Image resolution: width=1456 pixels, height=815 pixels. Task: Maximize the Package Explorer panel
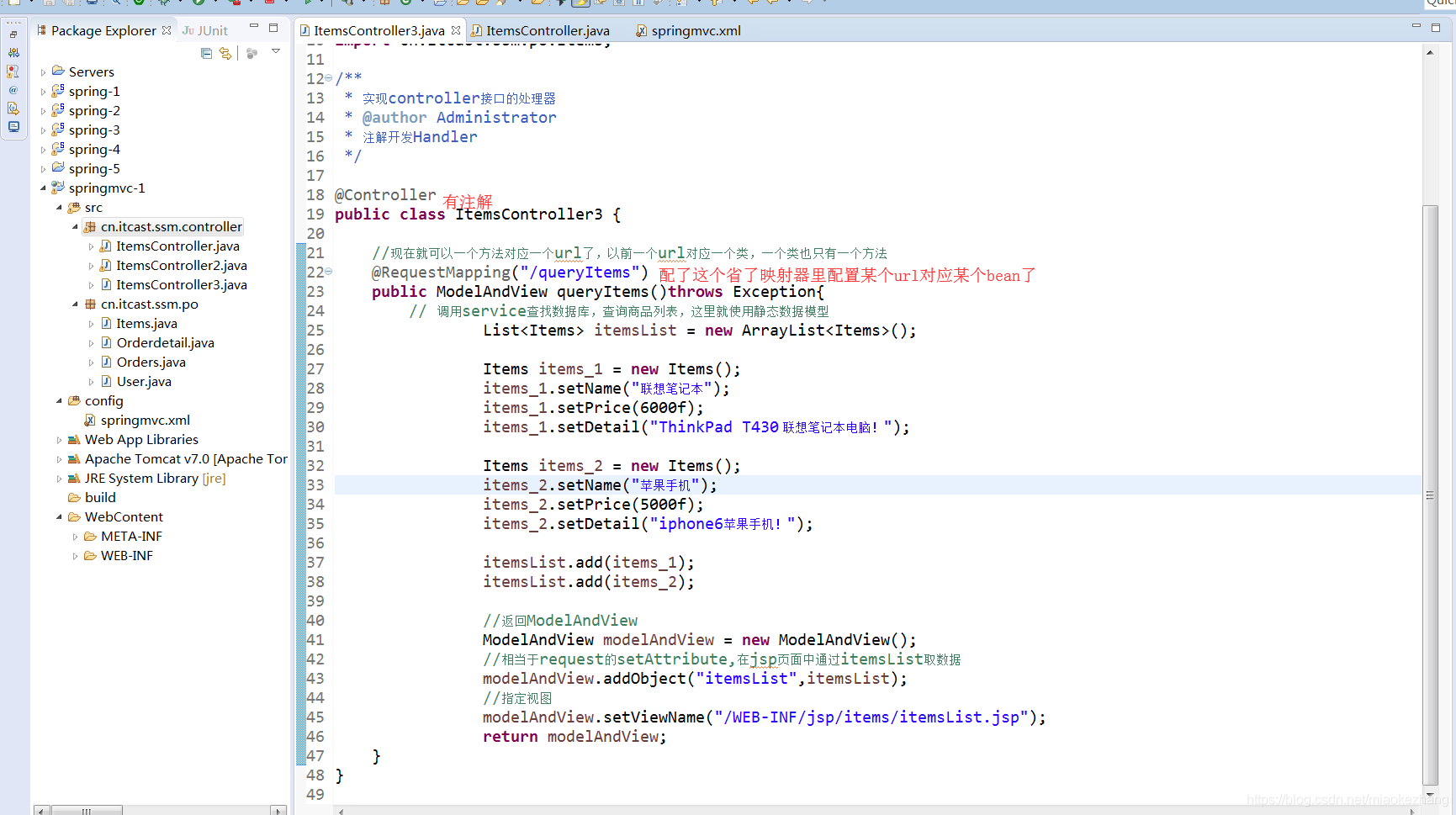[x=273, y=28]
